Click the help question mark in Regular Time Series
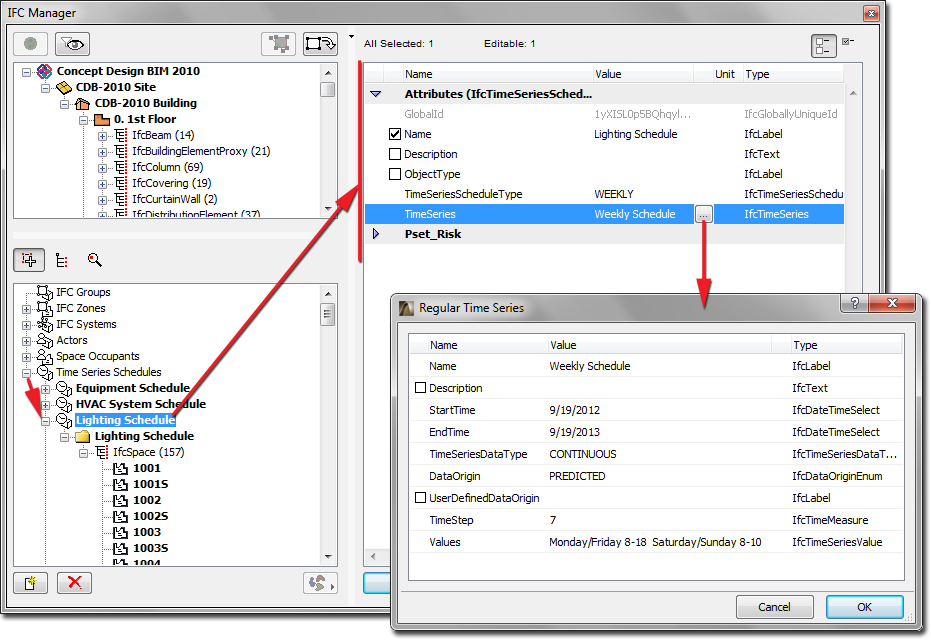 tap(854, 303)
